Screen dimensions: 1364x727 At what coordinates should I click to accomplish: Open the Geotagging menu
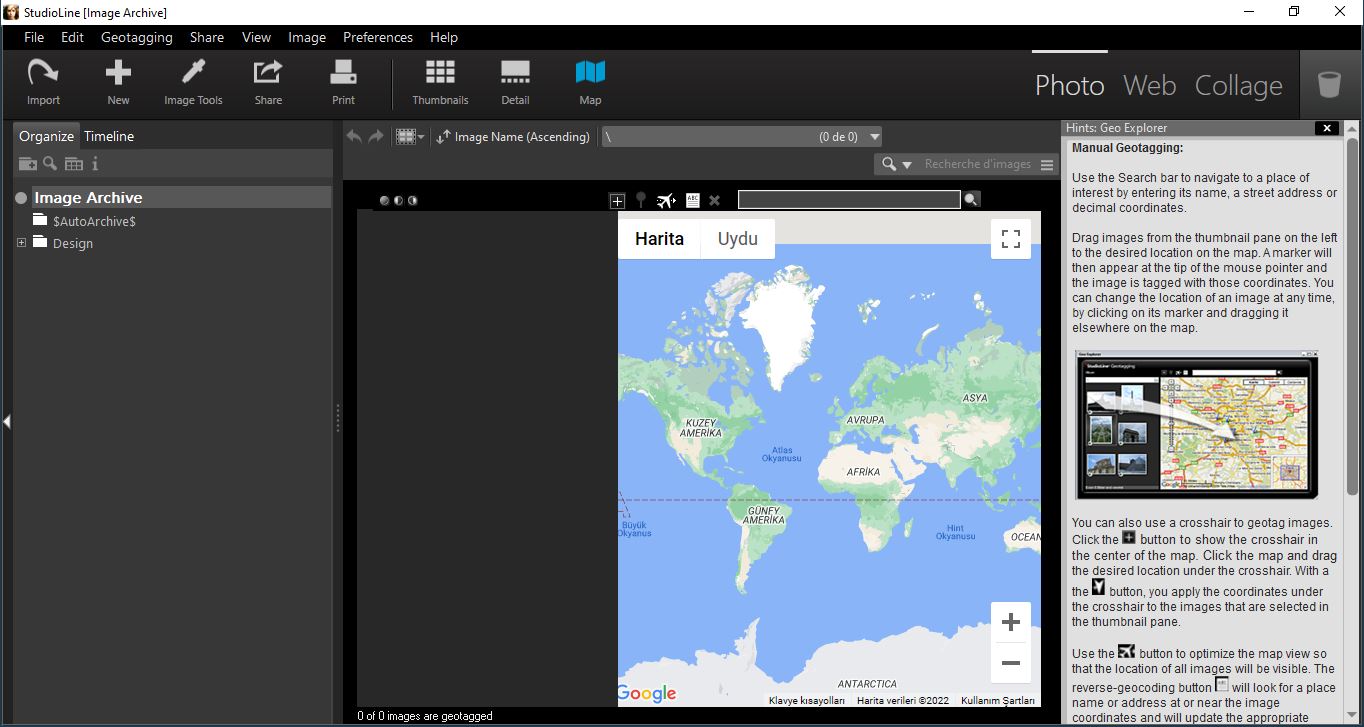(x=137, y=37)
